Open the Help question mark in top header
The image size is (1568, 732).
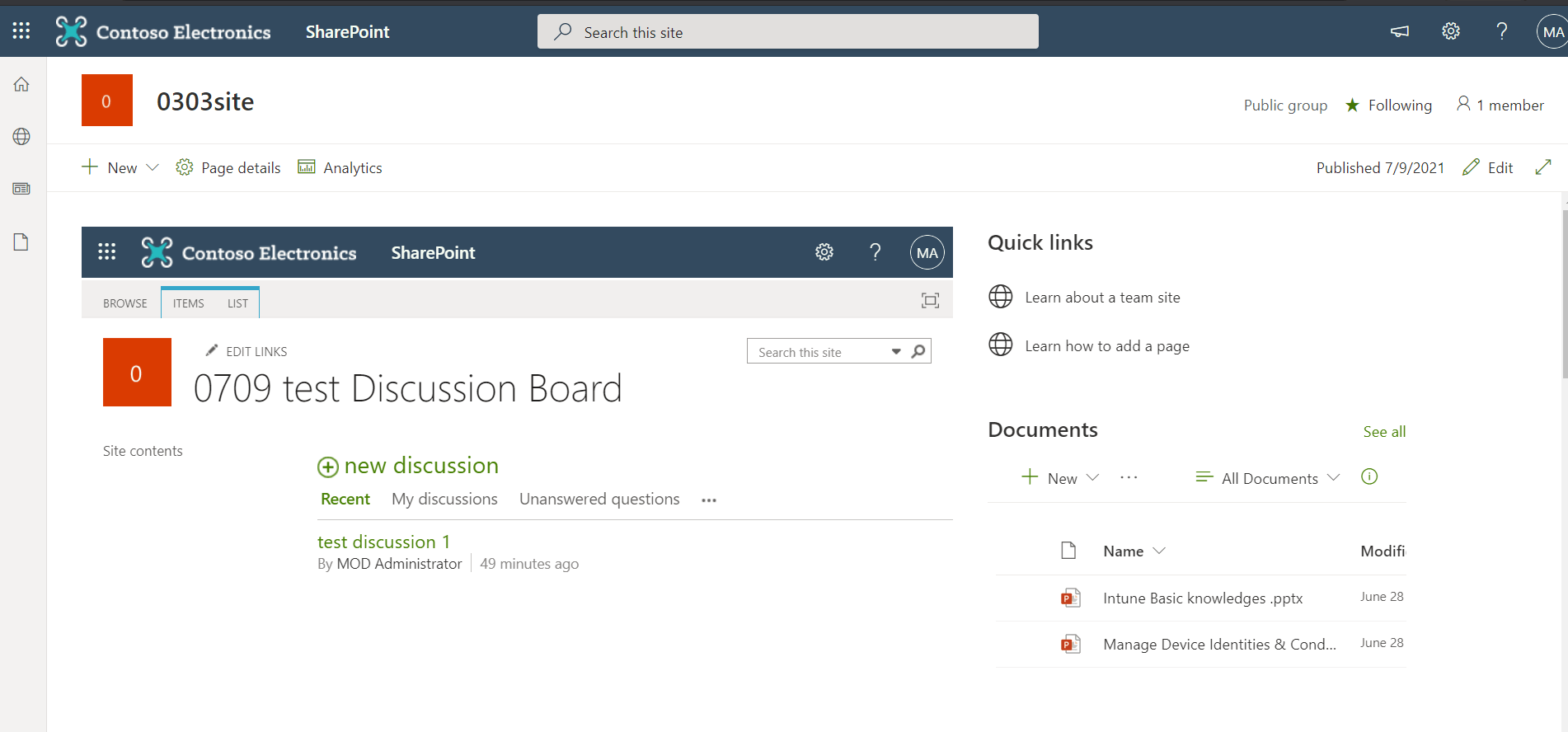(x=1502, y=31)
